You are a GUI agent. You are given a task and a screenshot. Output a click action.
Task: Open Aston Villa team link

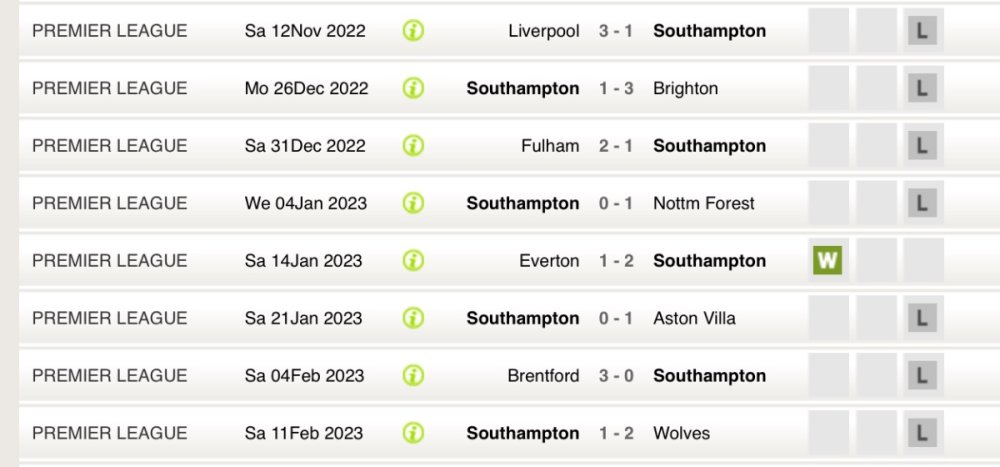pos(694,318)
